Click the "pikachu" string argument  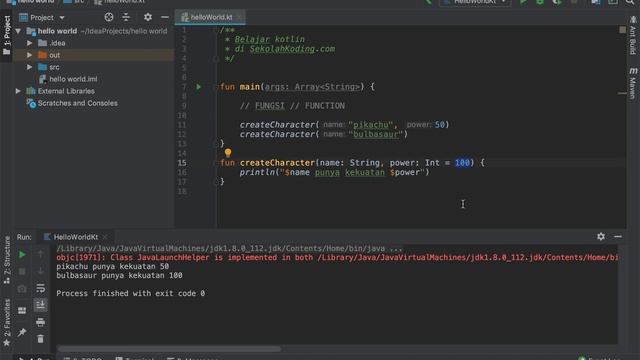[371, 124]
